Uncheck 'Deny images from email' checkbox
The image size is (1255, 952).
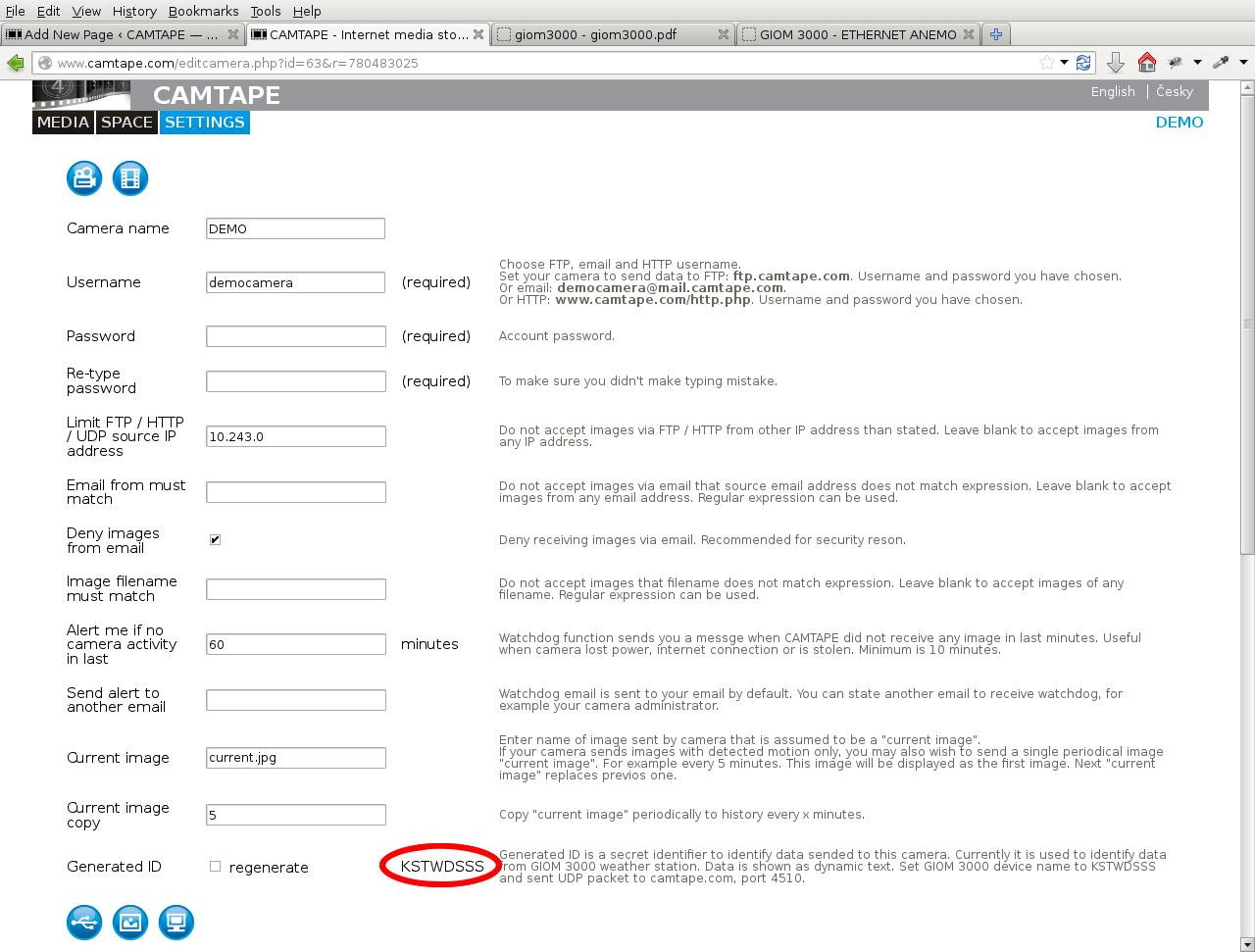215,540
